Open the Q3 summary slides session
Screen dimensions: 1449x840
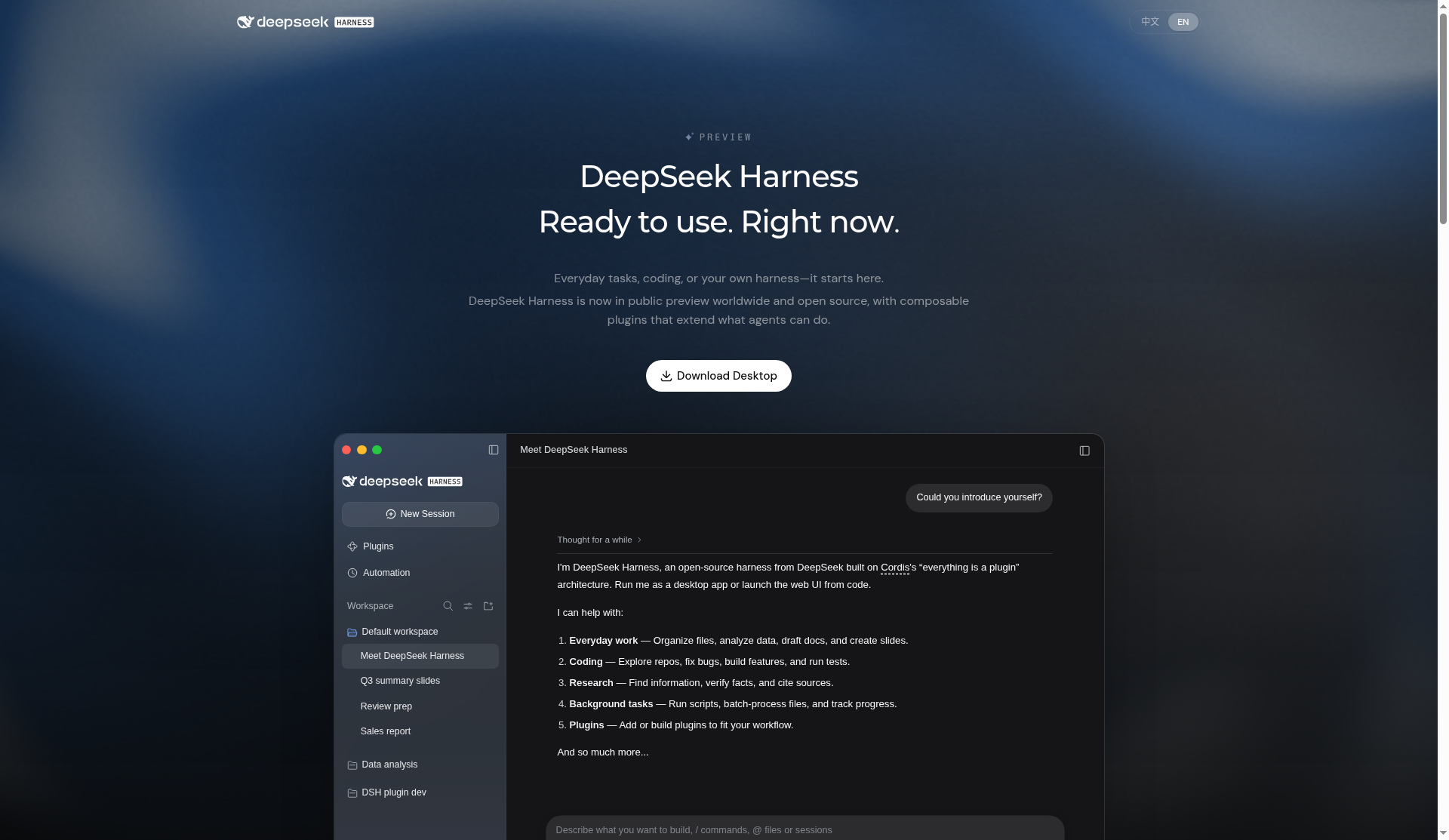pyautogui.click(x=420, y=681)
